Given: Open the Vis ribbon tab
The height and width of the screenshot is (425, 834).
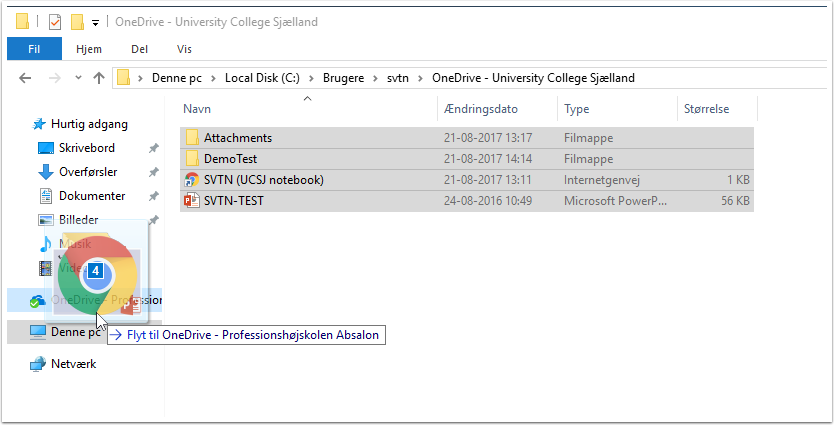Looking at the screenshot, I should pos(184,49).
